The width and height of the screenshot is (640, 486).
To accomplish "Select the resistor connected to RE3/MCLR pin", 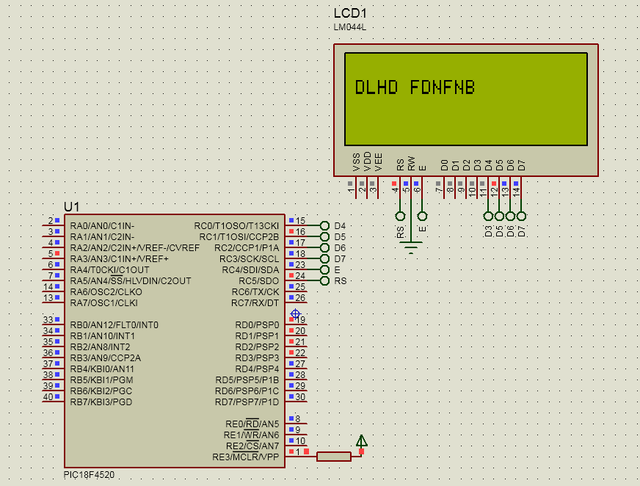I will pyautogui.click(x=334, y=457).
